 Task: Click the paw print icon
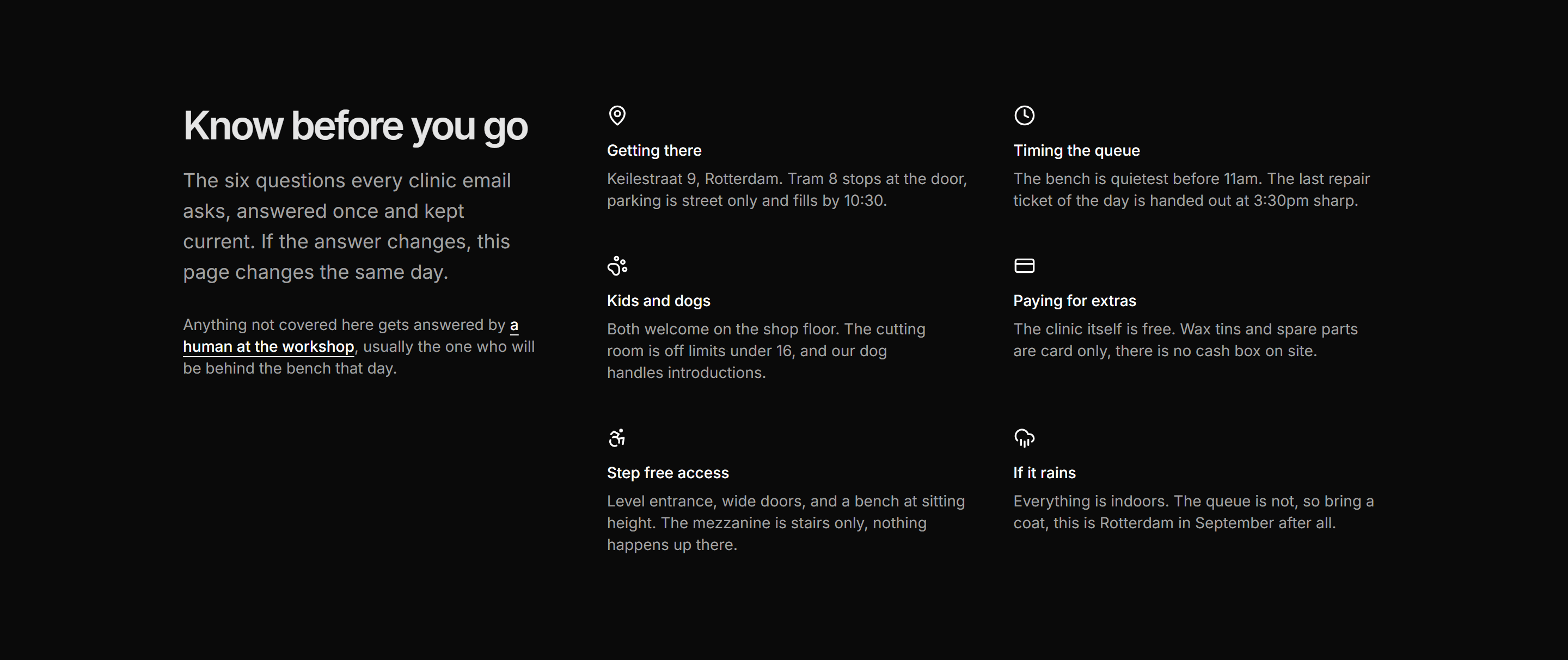[x=617, y=265]
